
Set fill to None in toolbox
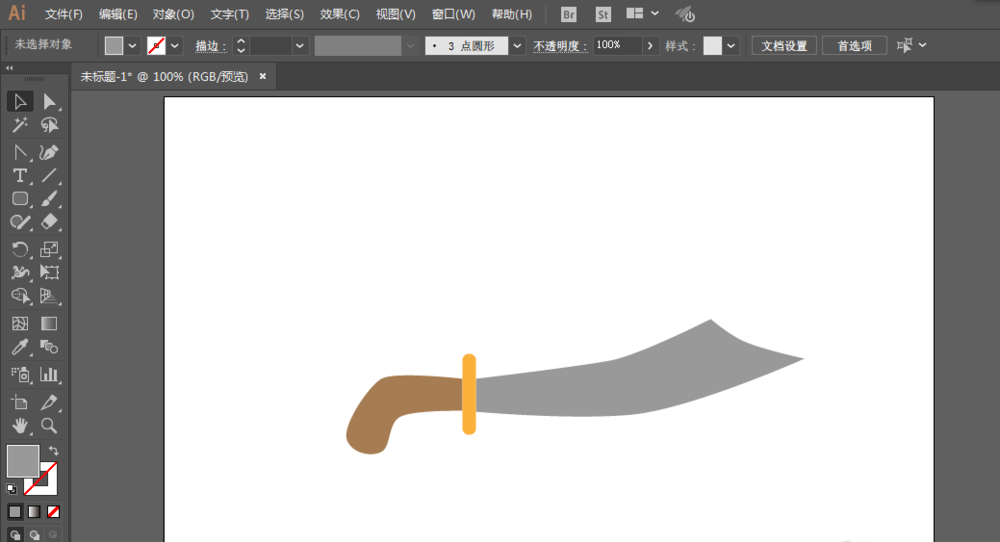click(53, 511)
